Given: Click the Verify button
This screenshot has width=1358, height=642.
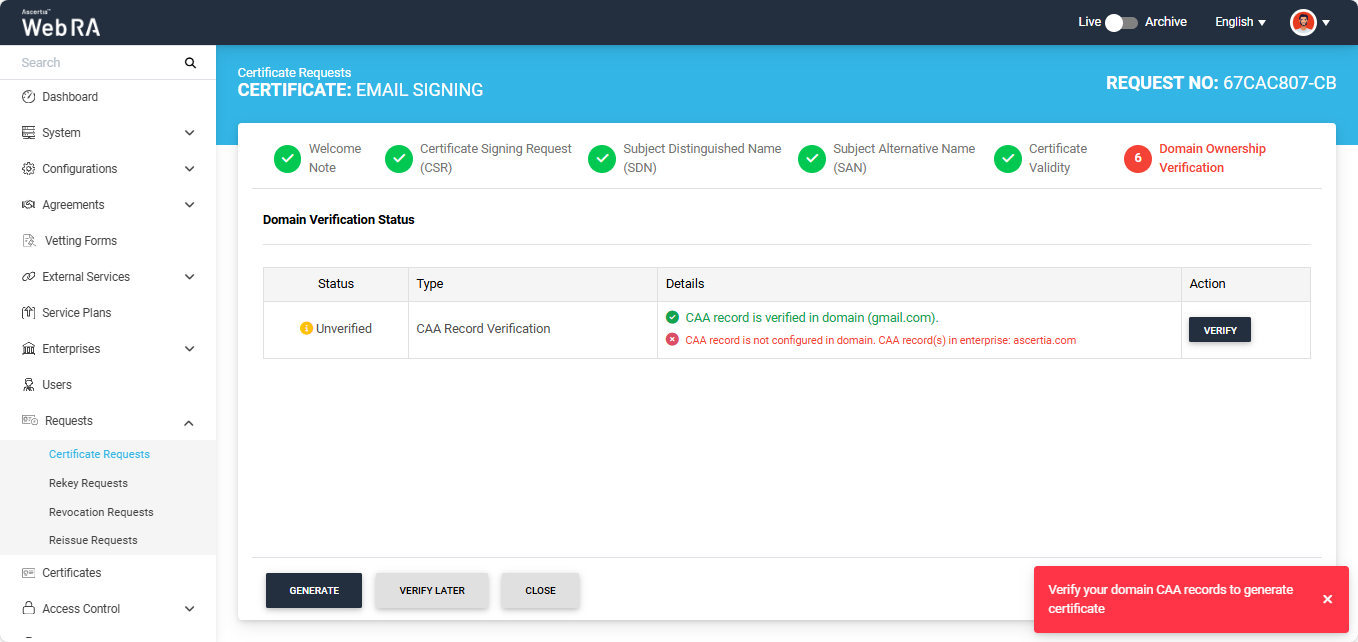Looking at the screenshot, I should point(1219,330).
